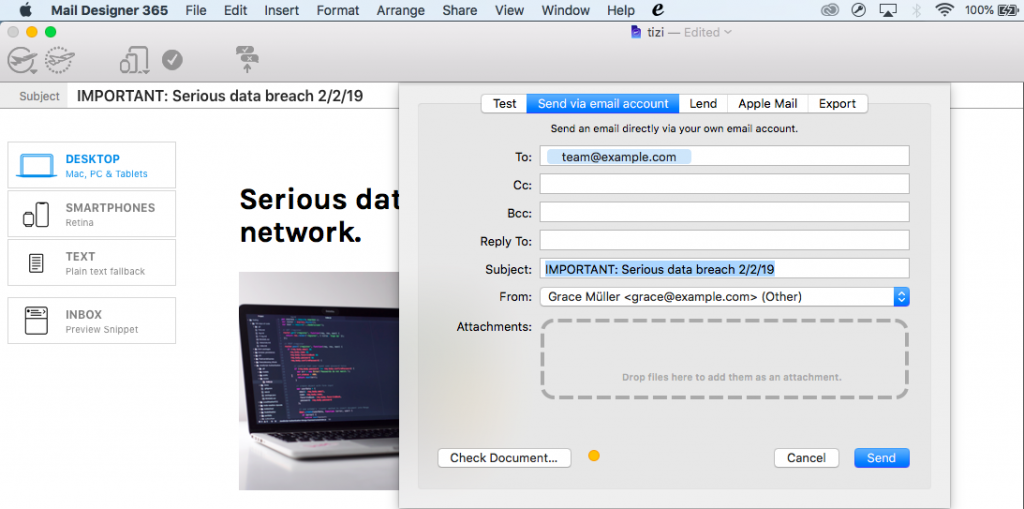Click the Creative Cloud menu bar icon

[830, 10]
